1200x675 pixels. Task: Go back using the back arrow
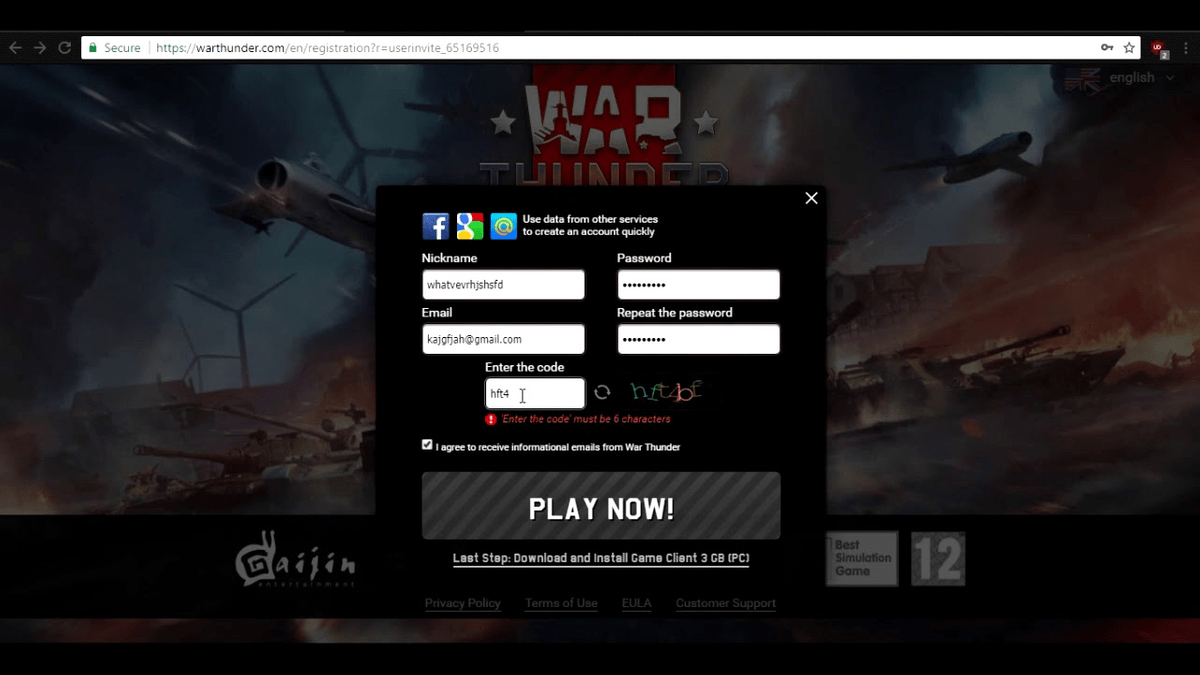click(15, 46)
